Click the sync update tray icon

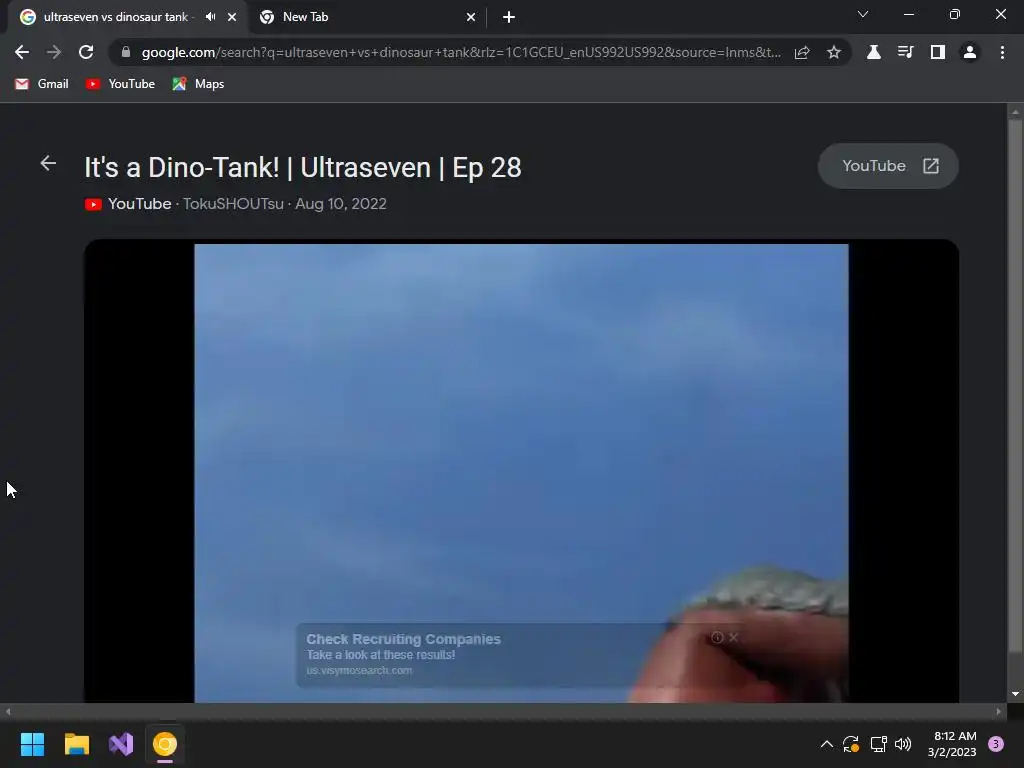tap(851, 744)
